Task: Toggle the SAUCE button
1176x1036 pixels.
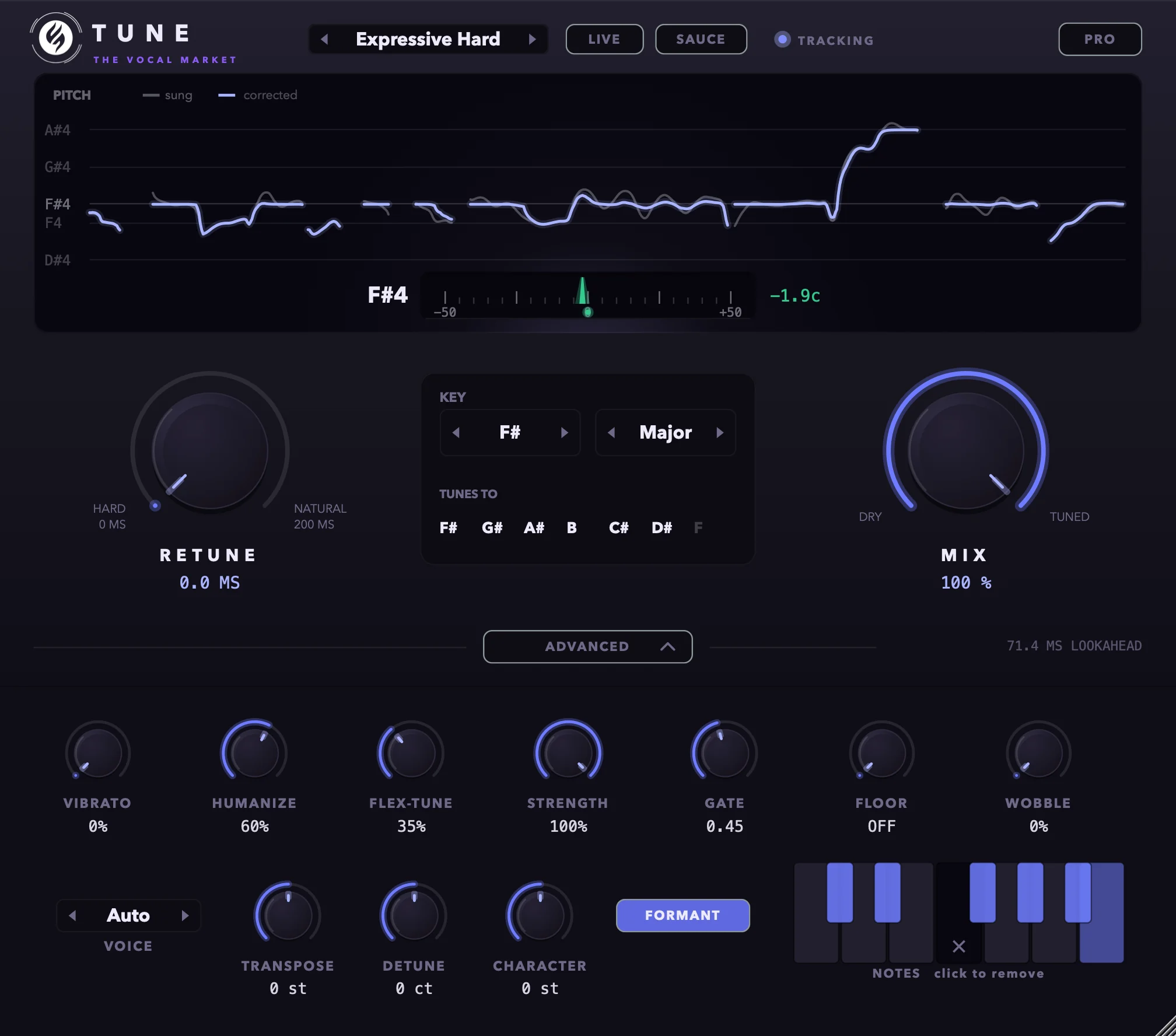Action: (701, 39)
